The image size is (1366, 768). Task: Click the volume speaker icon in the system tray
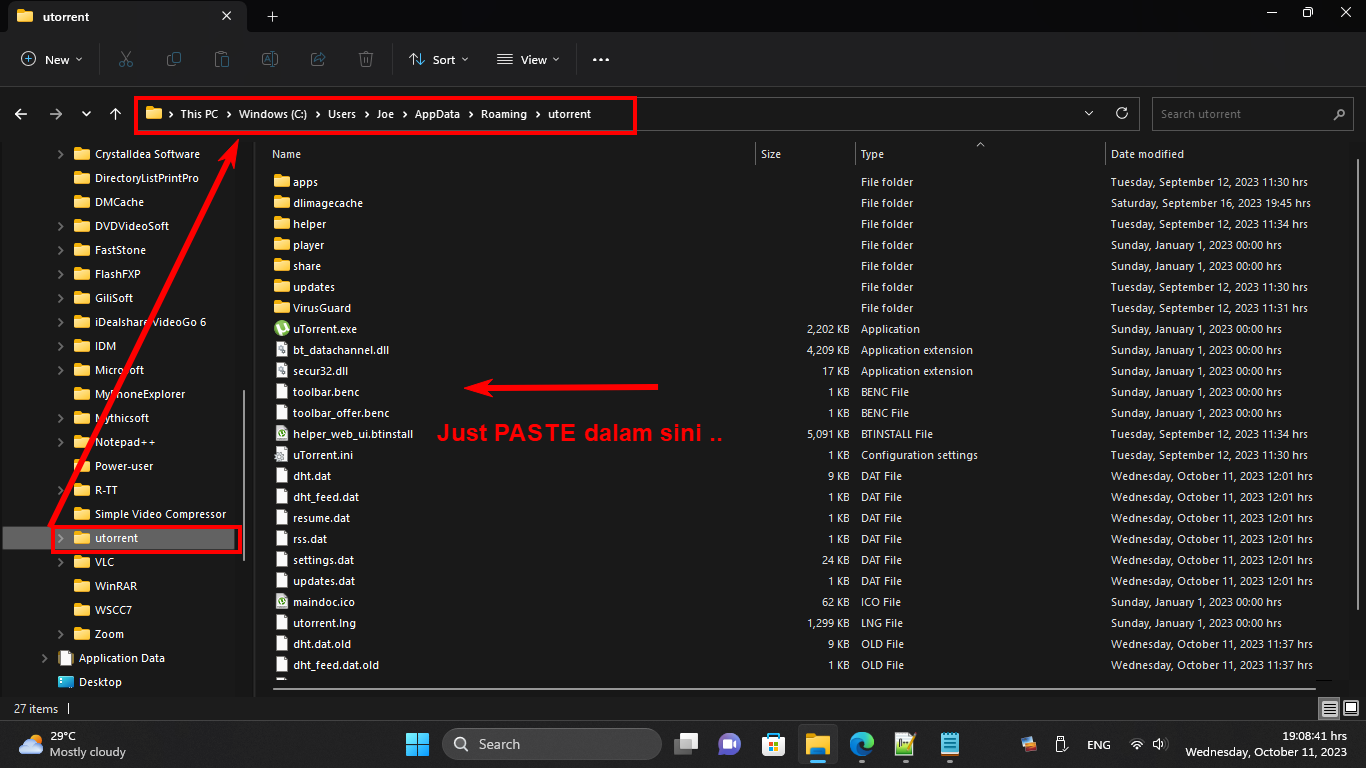coord(1159,745)
